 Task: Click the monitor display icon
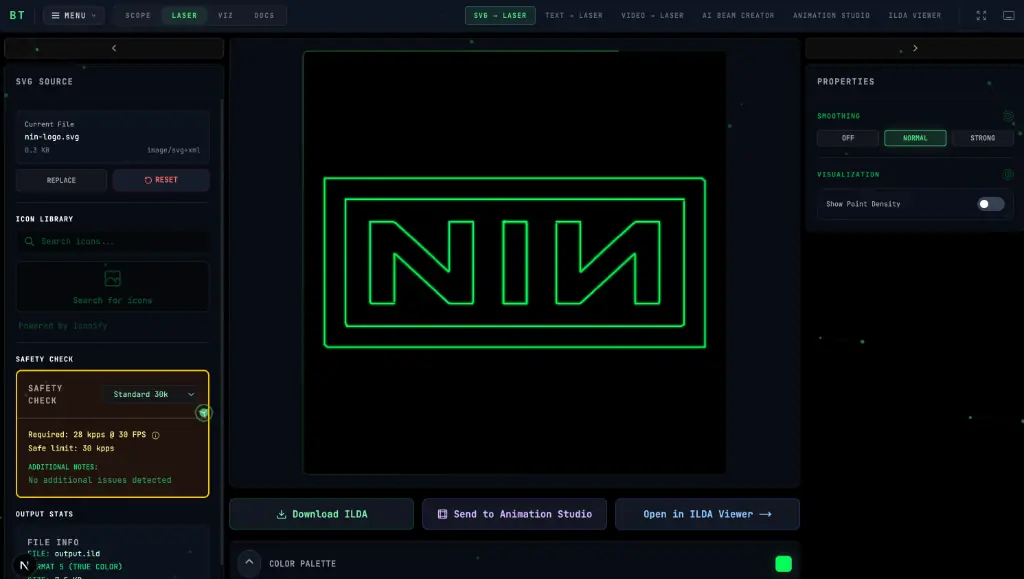[x=1008, y=15]
